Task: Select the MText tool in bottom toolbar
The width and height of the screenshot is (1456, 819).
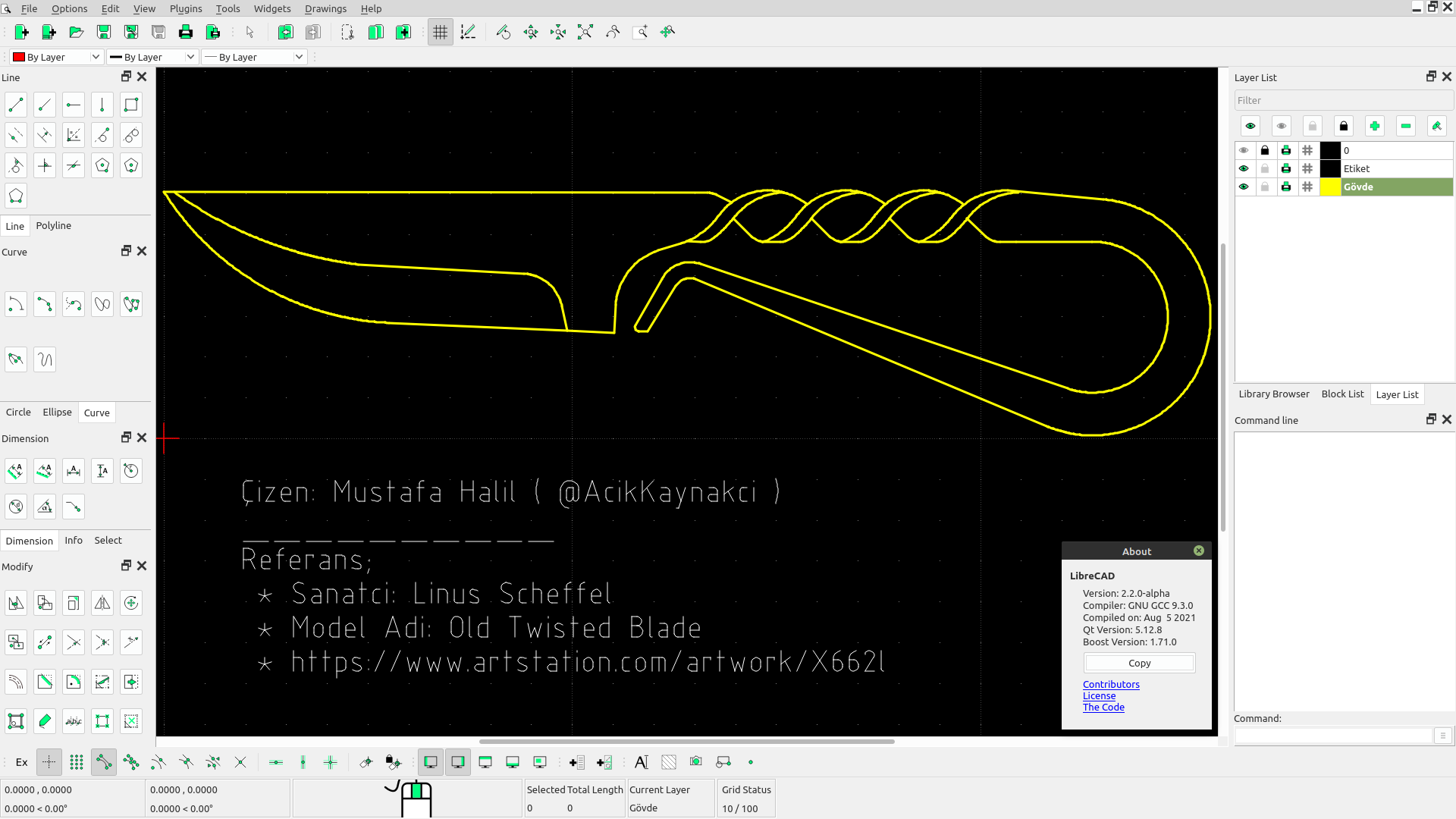Action: (x=642, y=762)
